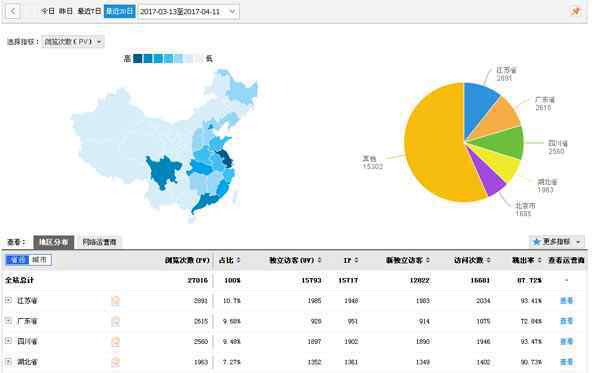Click the trend icon in the 江苏省 row
The width and height of the screenshot is (600, 373).
tap(115, 301)
